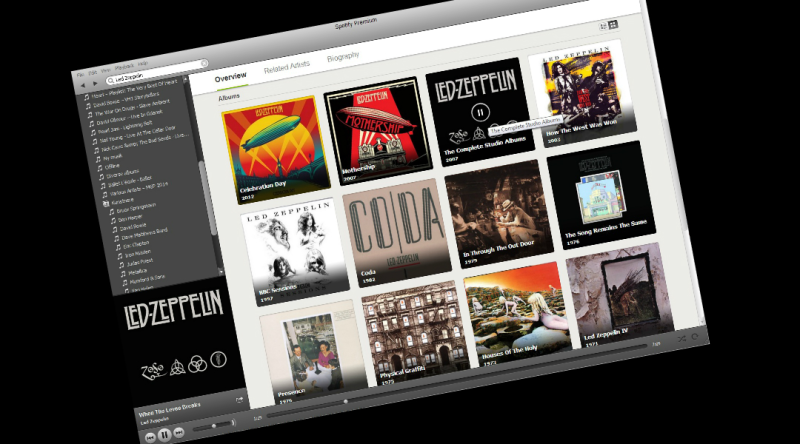
Task: Open Dave Matthews Band playlist
Action: click(144, 234)
